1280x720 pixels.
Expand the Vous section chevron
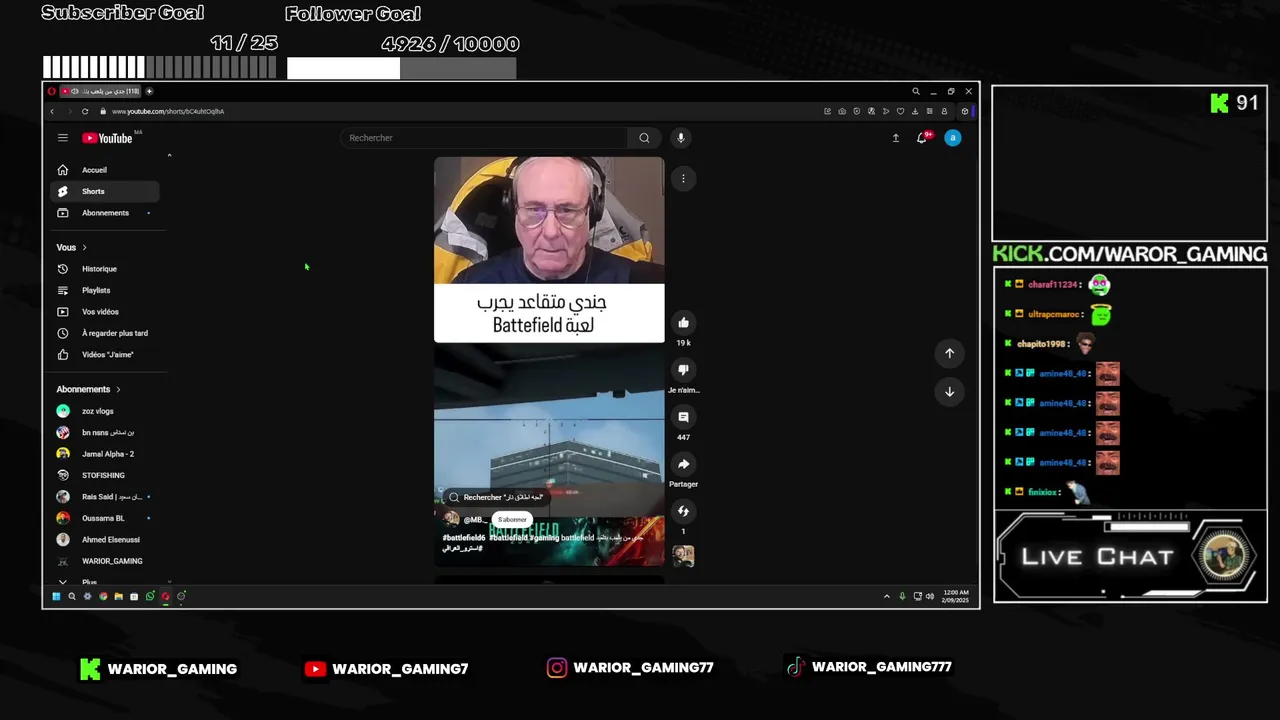84,247
